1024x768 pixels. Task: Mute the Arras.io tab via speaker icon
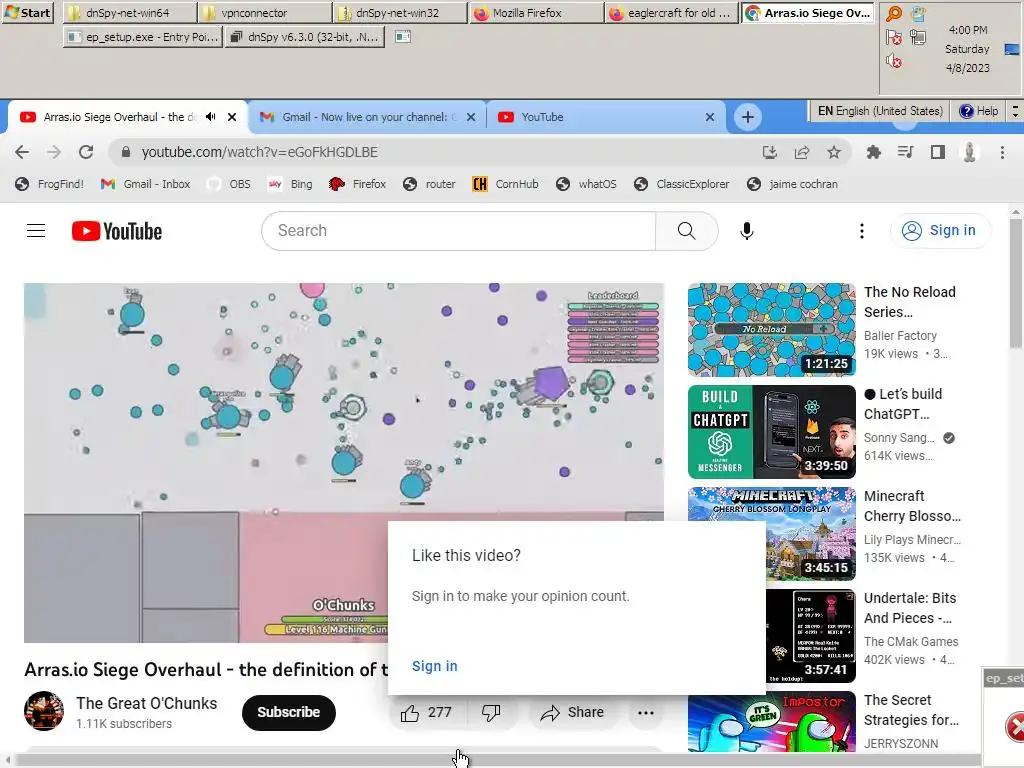click(210, 117)
